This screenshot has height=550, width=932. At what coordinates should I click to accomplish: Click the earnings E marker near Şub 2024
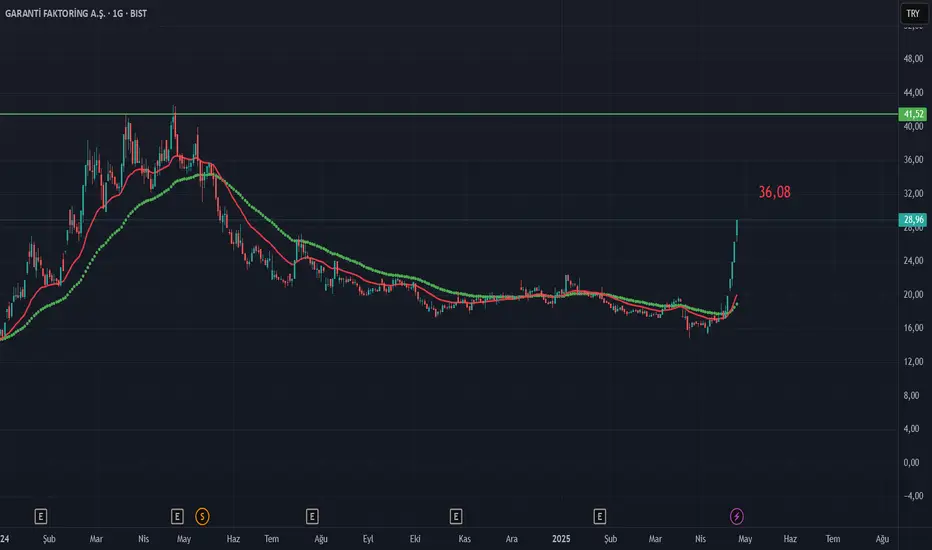click(40, 516)
